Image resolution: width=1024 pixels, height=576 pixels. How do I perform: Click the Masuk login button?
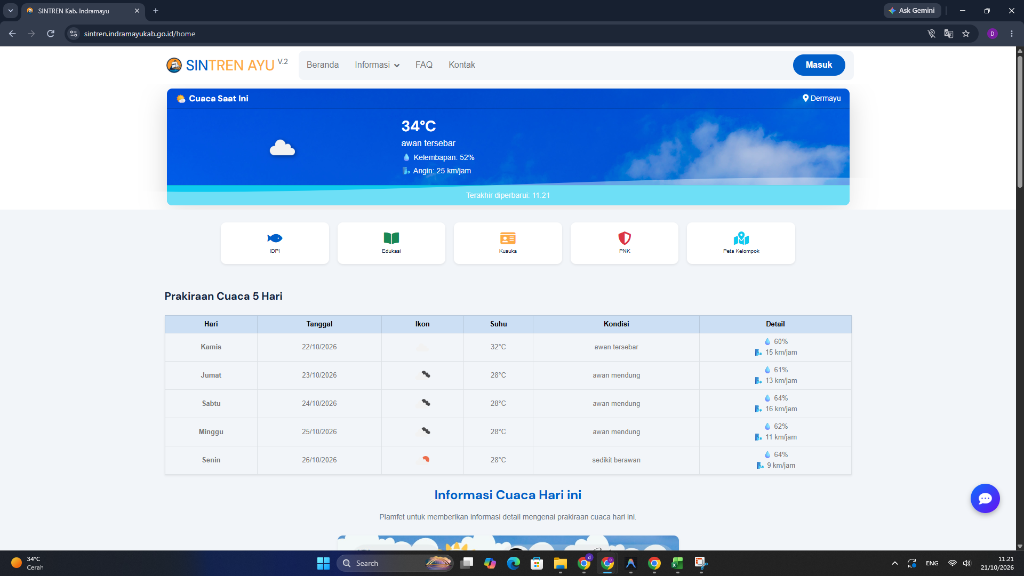tap(819, 65)
